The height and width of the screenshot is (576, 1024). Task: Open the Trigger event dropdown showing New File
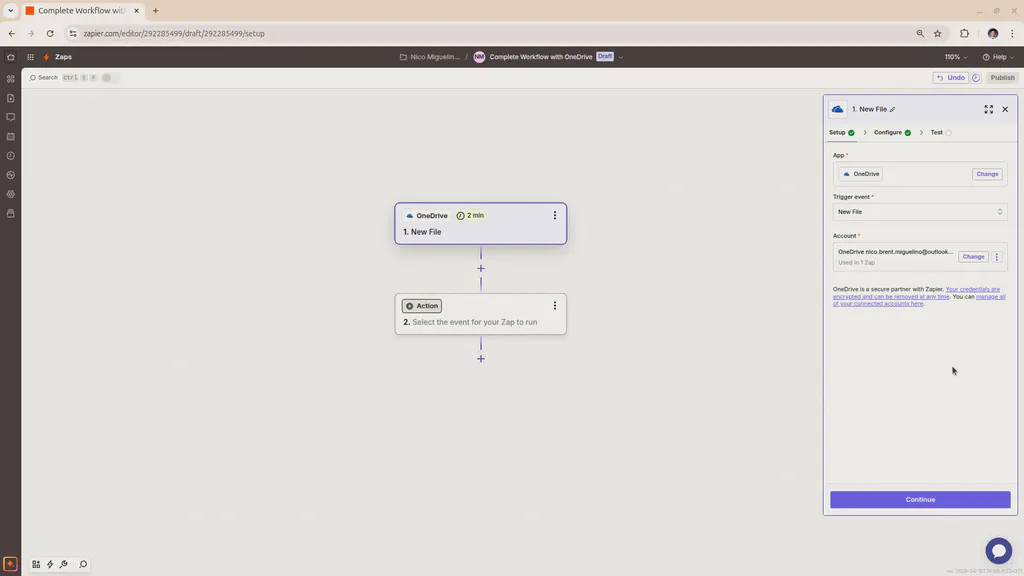pos(918,211)
